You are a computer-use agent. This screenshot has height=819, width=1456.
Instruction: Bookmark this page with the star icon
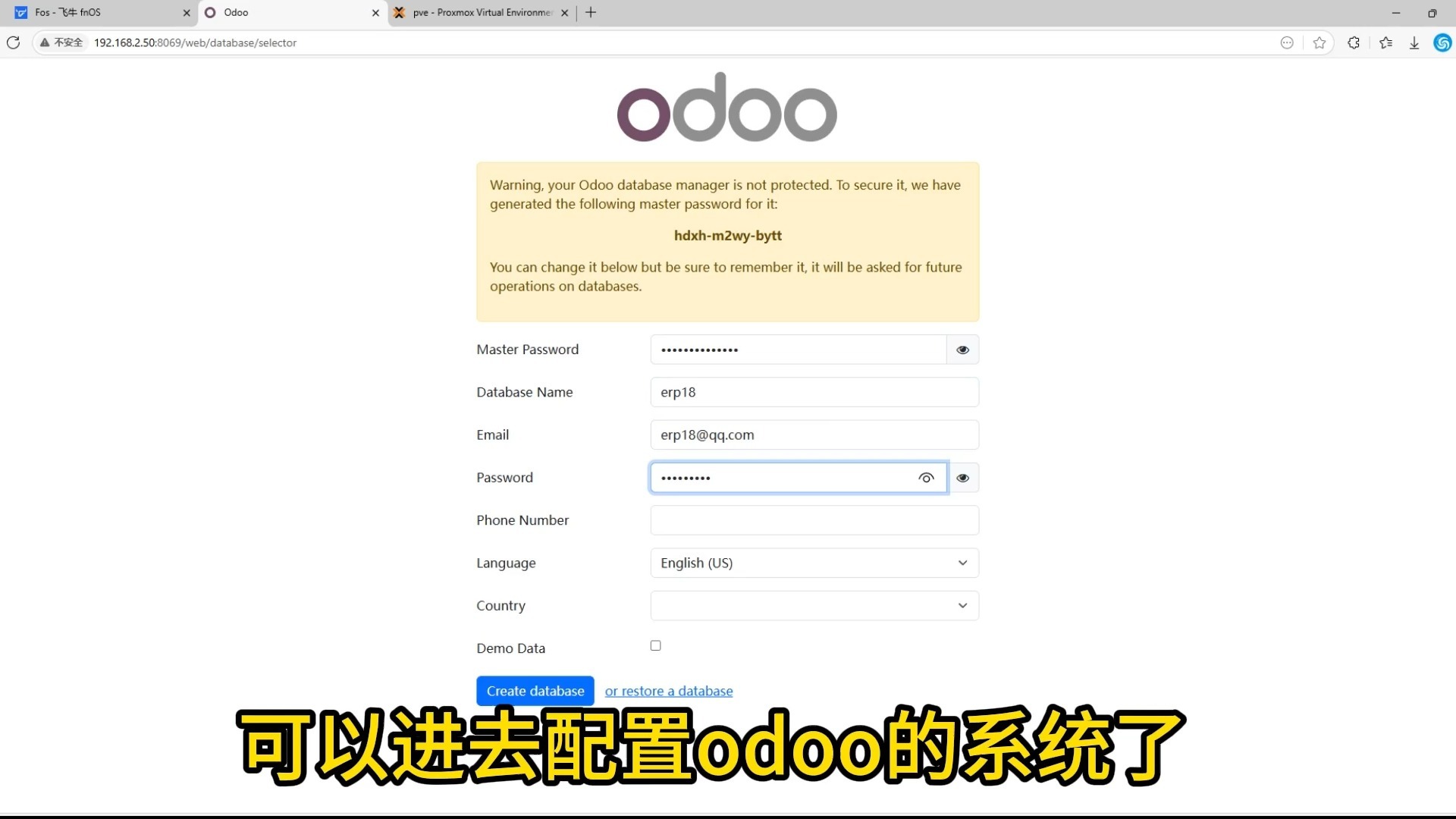[1319, 42]
